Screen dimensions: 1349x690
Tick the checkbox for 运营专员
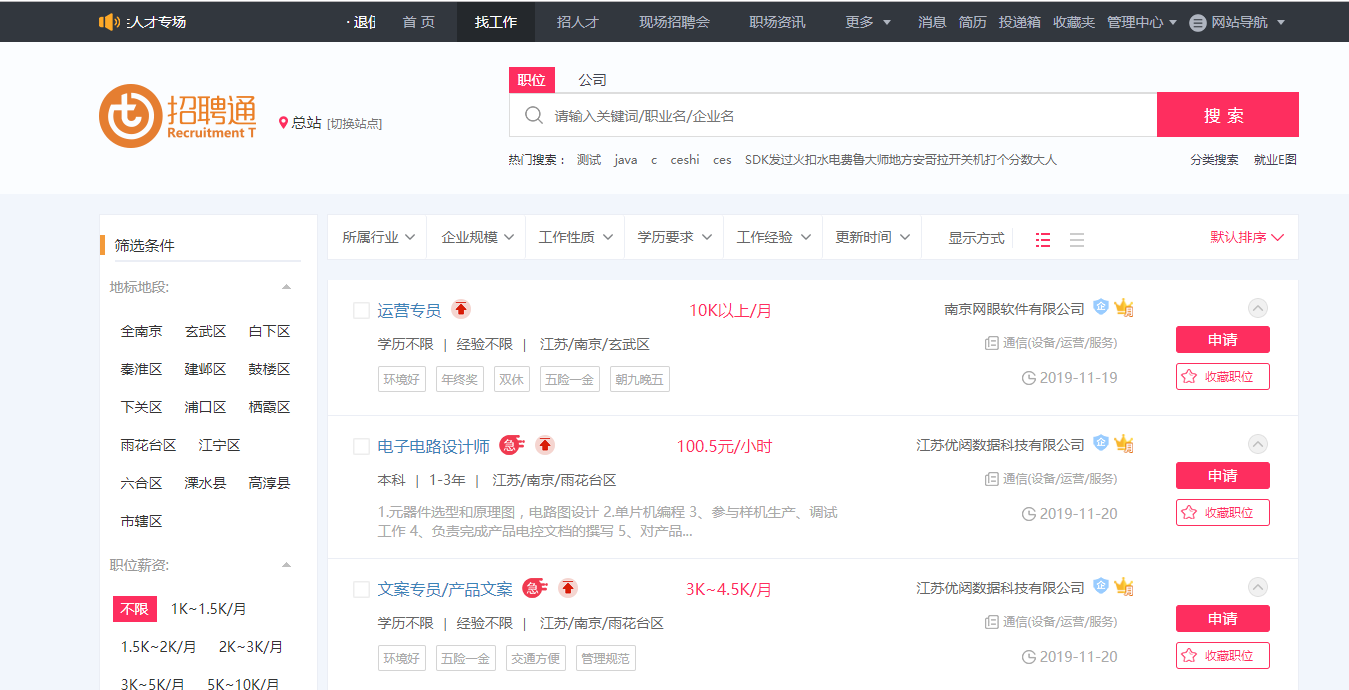coord(362,310)
